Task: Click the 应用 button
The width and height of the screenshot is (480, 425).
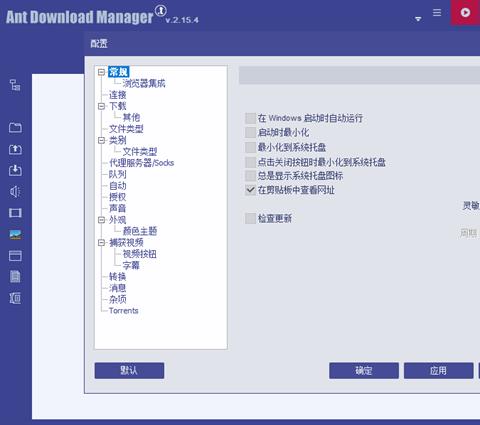Action: [x=439, y=371]
